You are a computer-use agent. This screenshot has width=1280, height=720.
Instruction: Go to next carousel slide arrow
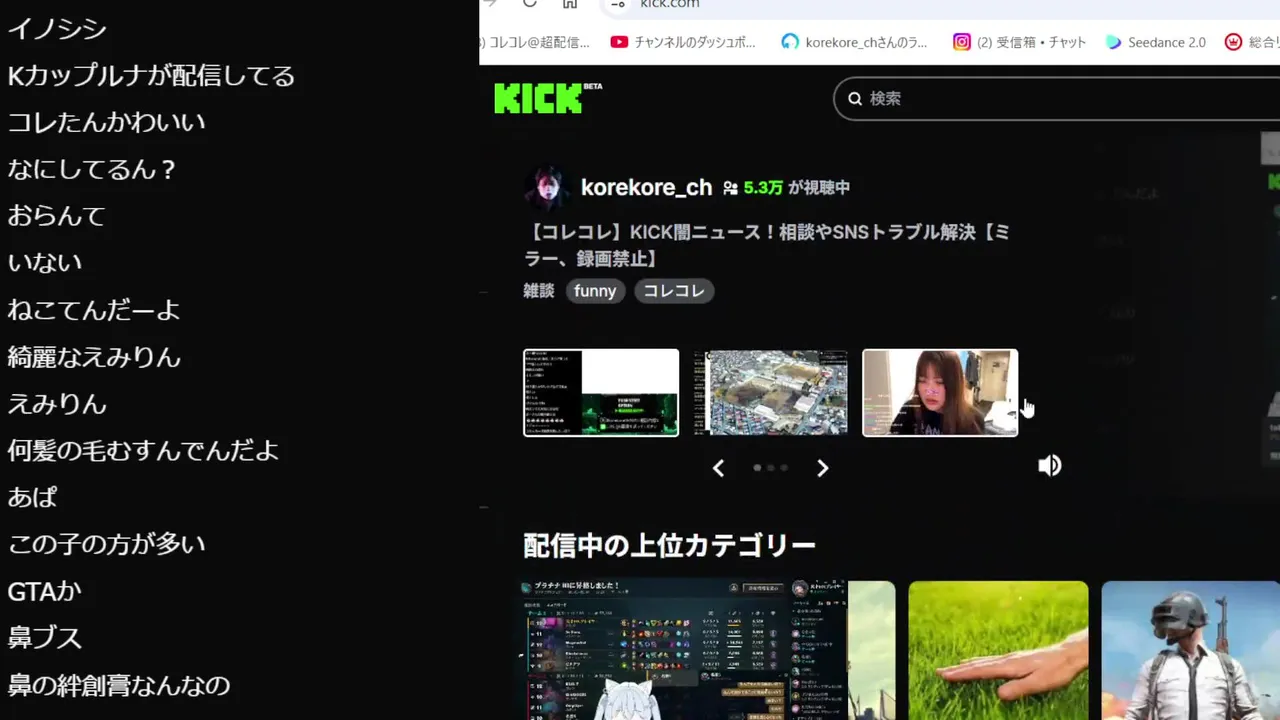(822, 468)
